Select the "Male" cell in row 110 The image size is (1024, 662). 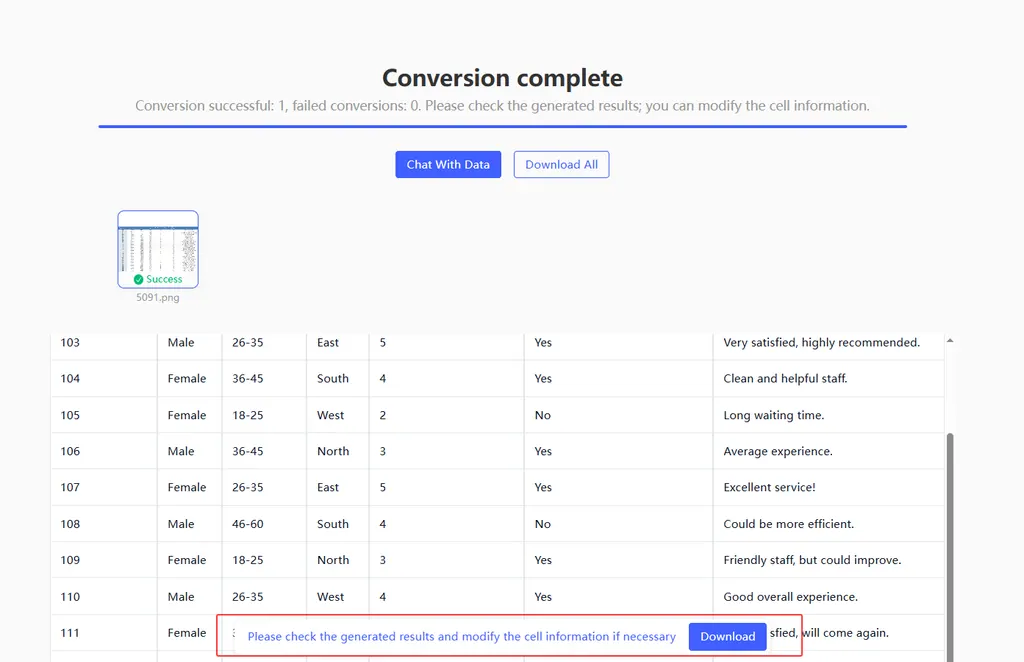pyautogui.click(x=181, y=597)
